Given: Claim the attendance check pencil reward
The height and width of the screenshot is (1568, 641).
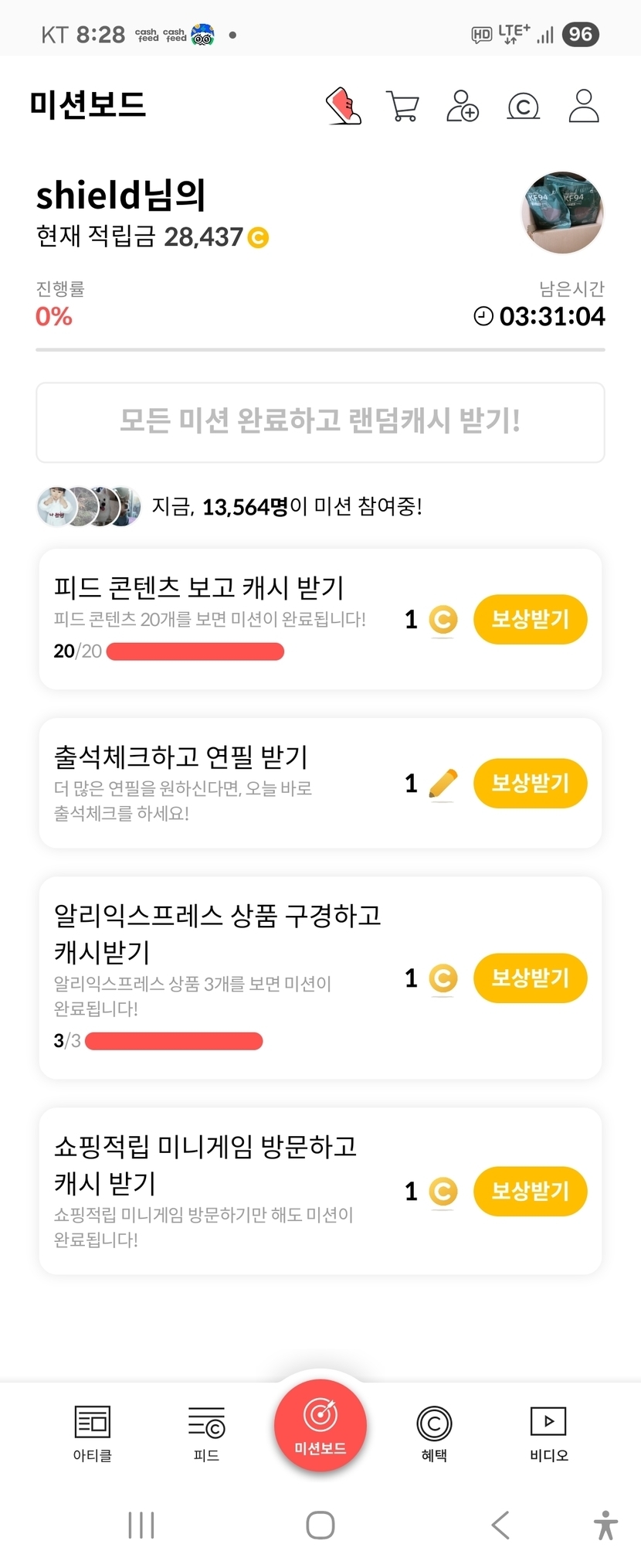Looking at the screenshot, I should tap(530, 783).
